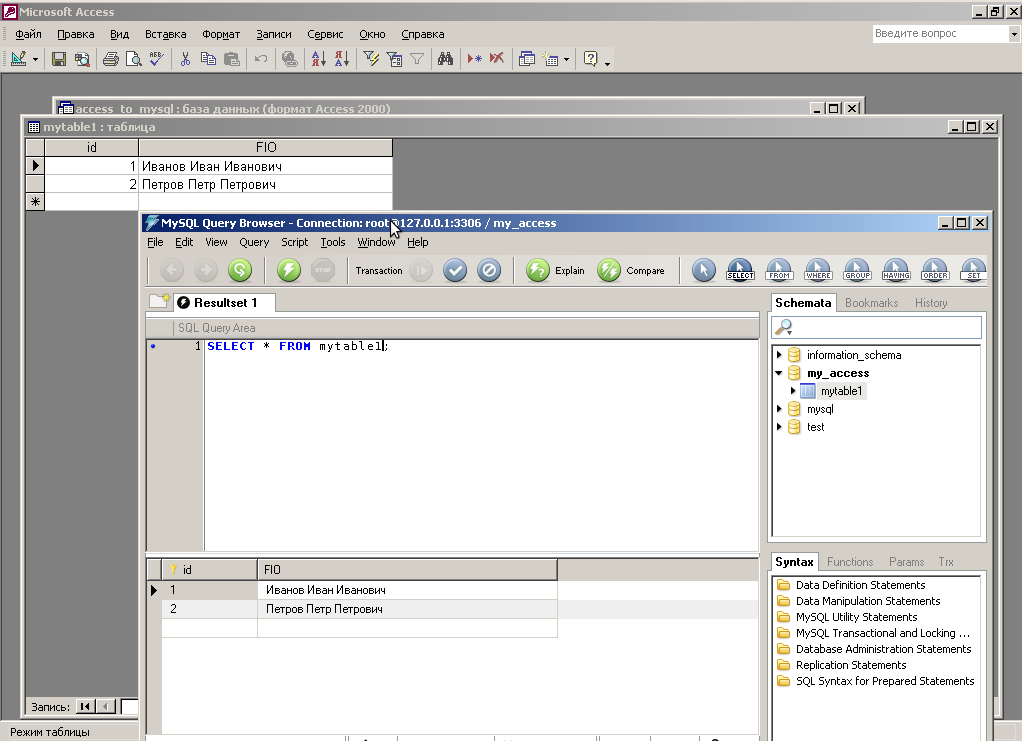Select the mouse pointer tool in Query Browser
This screenshot has width=1022, height=741.
click(704, 270)
